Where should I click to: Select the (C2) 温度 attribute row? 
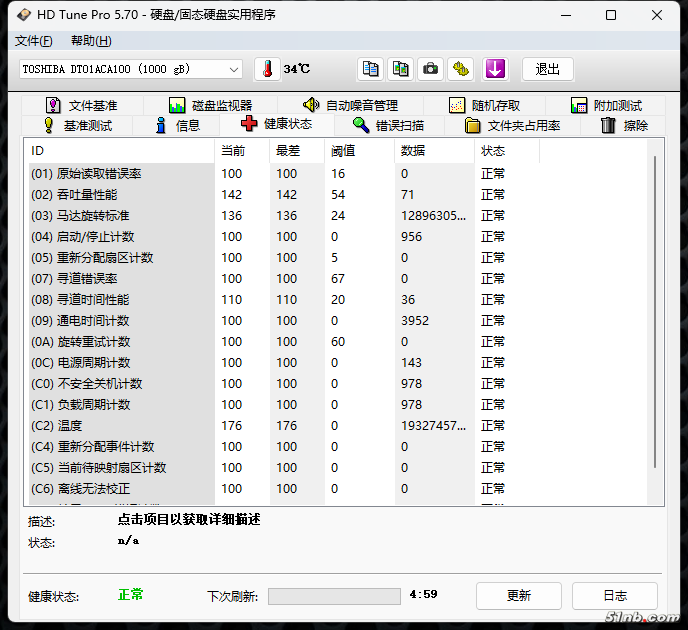(x=120, y=426)
